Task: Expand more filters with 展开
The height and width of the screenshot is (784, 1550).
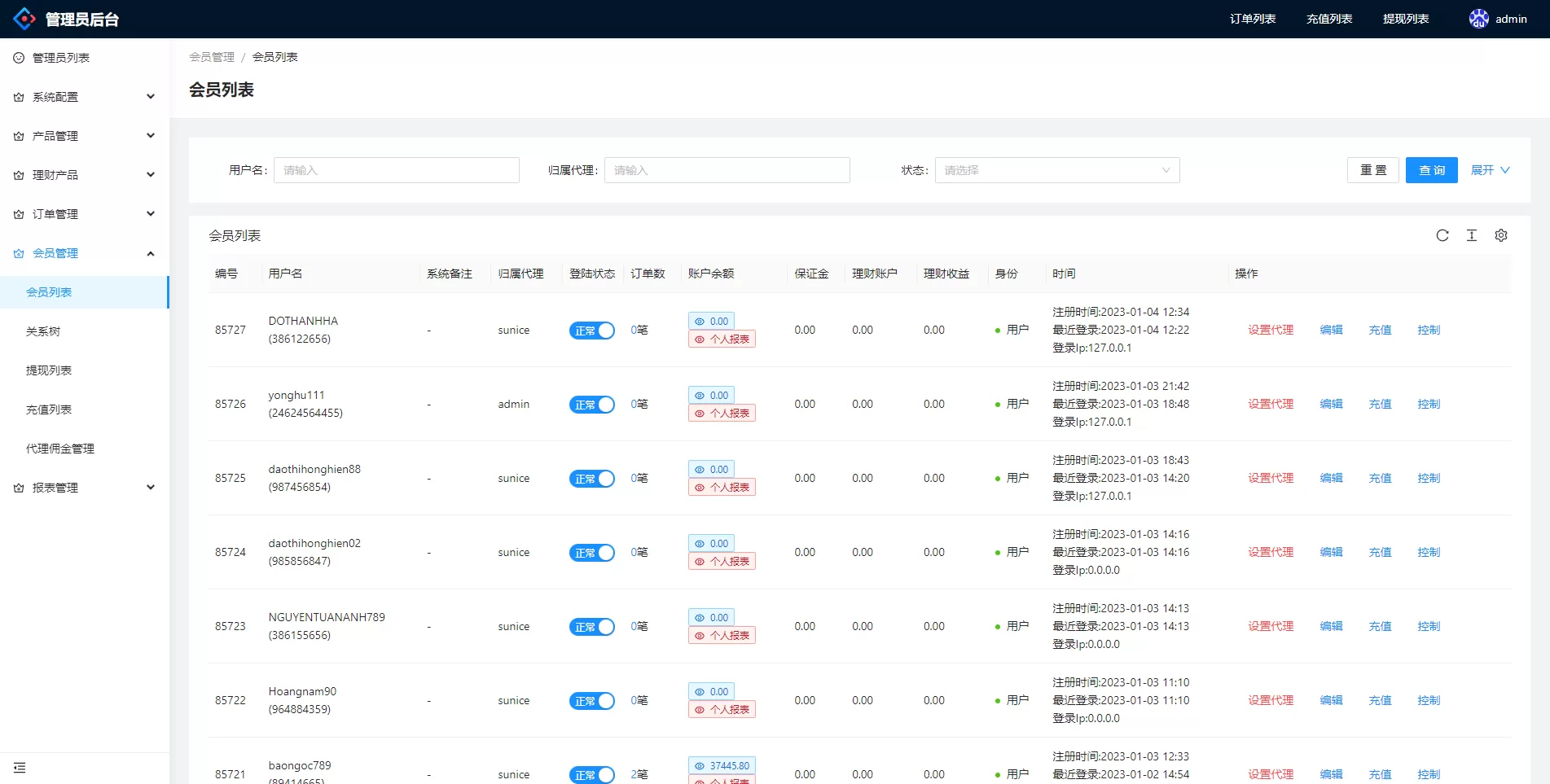Action: [x=1491, y=170]
